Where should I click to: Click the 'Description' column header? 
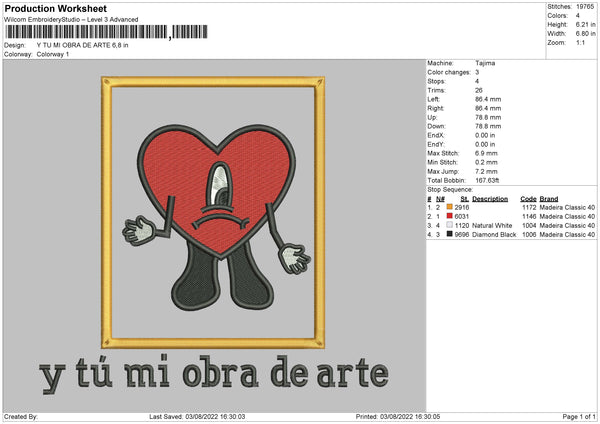tap(490, 199)
